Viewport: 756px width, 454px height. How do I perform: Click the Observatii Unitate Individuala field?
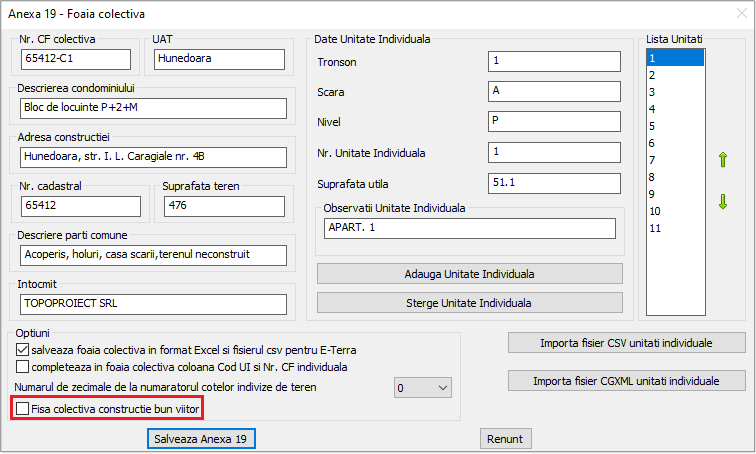[x=469, y=229]
